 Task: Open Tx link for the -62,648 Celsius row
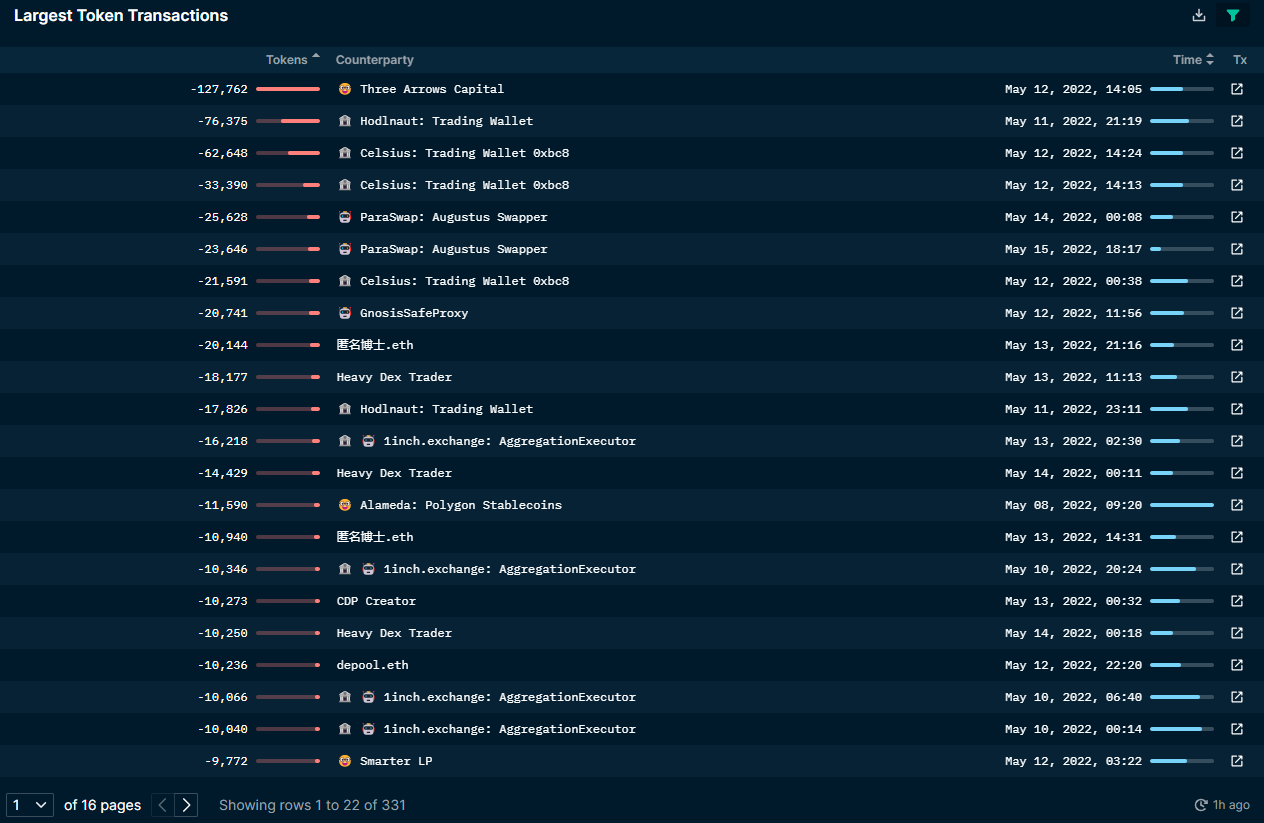click(x=1237, y=153)
